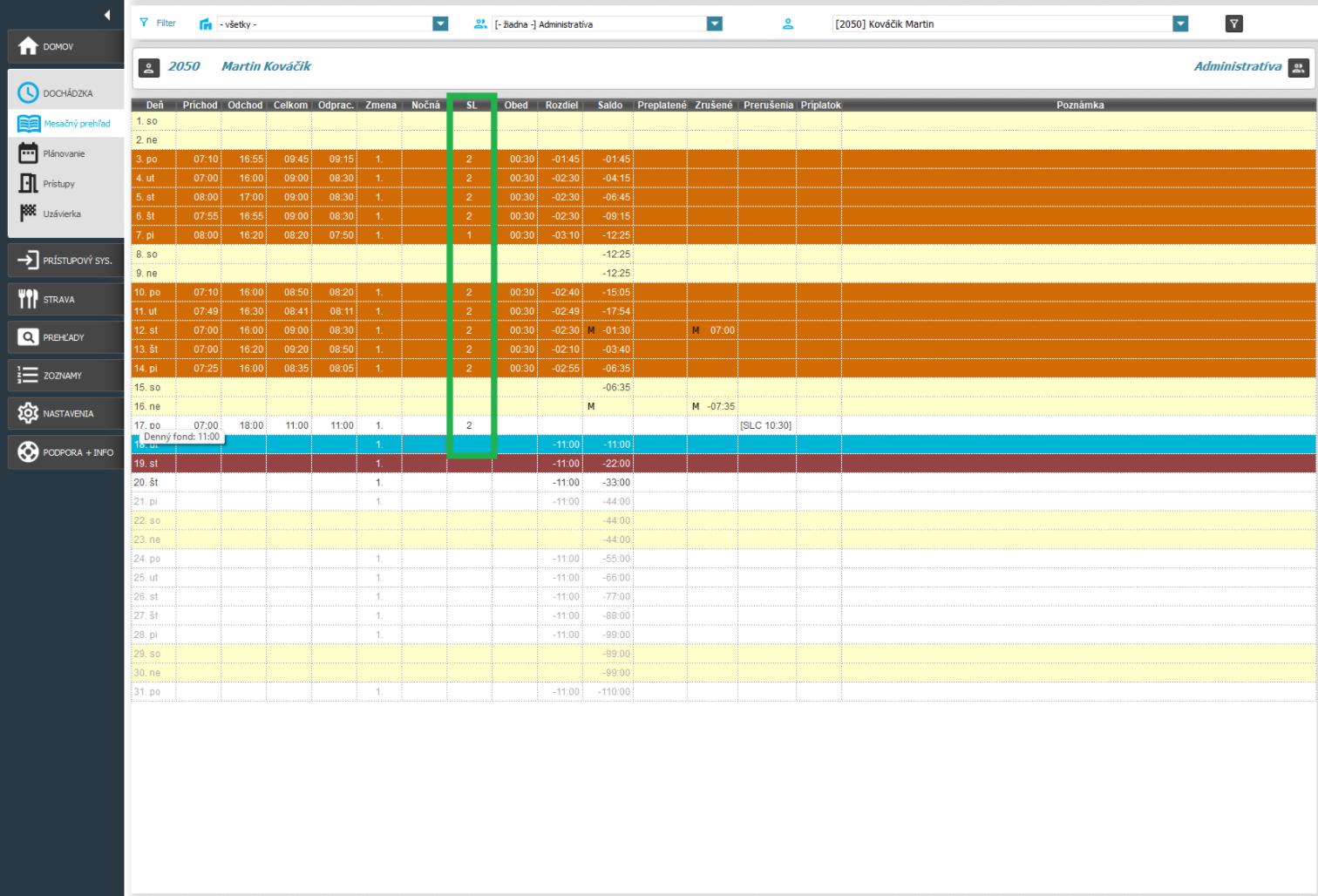Expand the '- všetky -' dropdown arrow
Image resolution: width=1318 pixels, height=896 pixels.
click(x=440, y=24)
